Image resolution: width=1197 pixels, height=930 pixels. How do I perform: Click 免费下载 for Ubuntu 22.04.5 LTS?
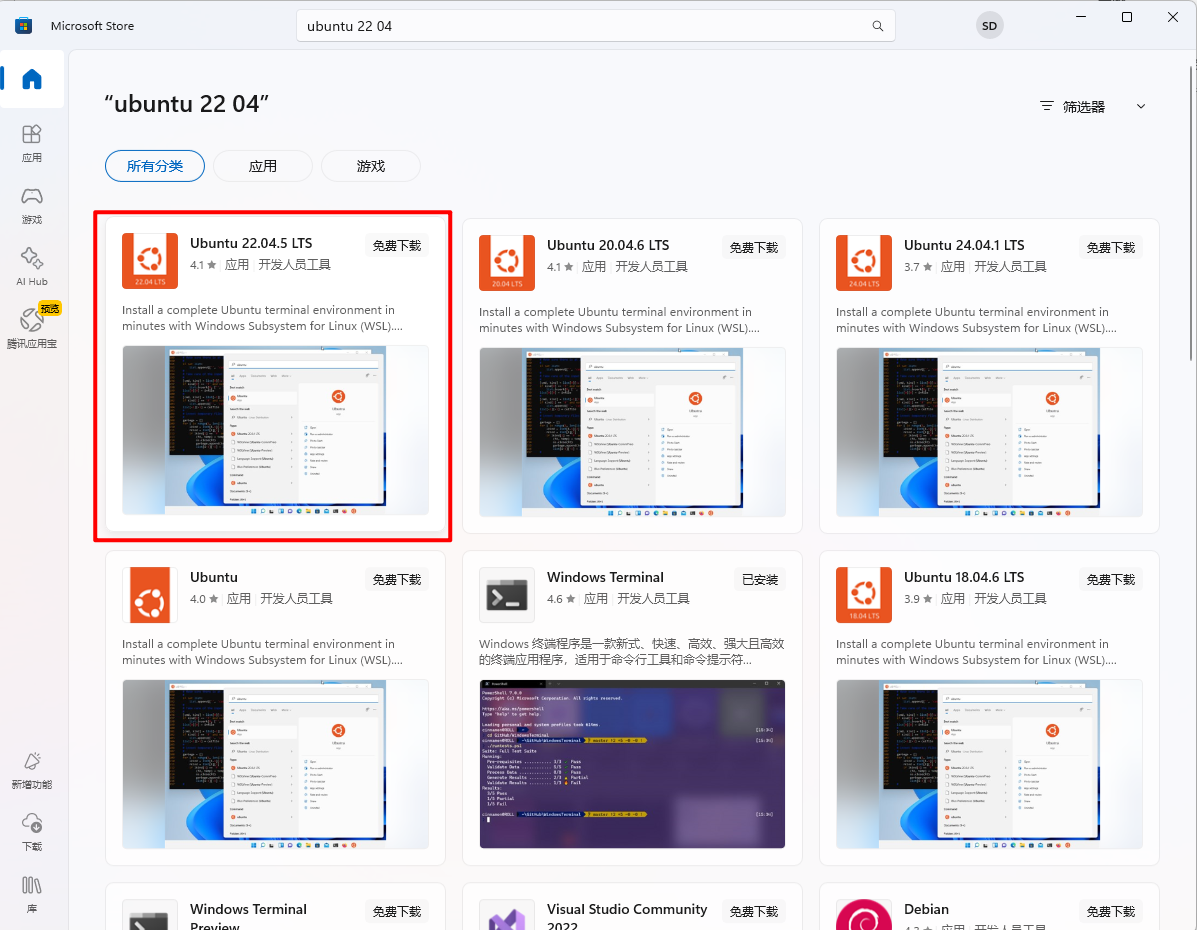pyautogui.click(x=397, y=246)
